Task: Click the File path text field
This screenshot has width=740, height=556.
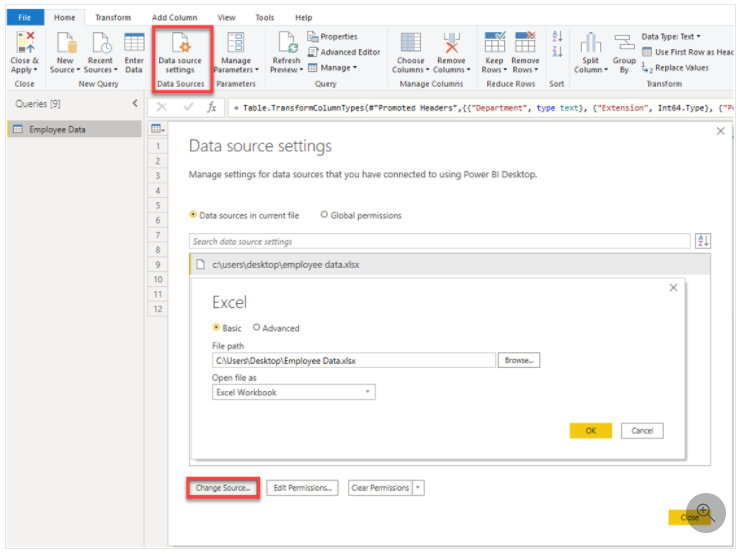Action: pyautogui.click(x=354, y=360)
